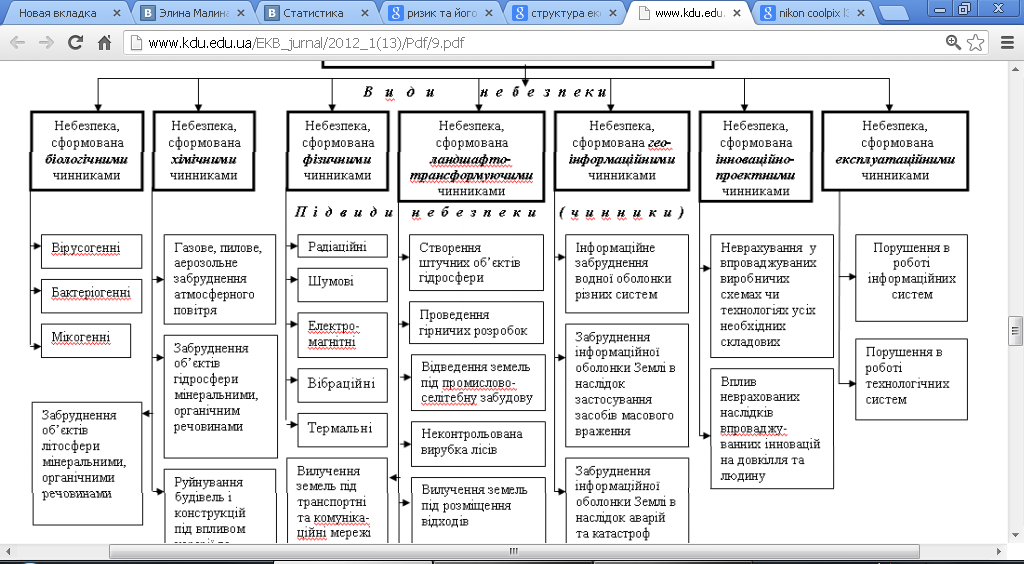Screen dimensions: 1024x564
Task: Click the Інформаційне забруднення водної оболонки box
Action: (626, 274)
